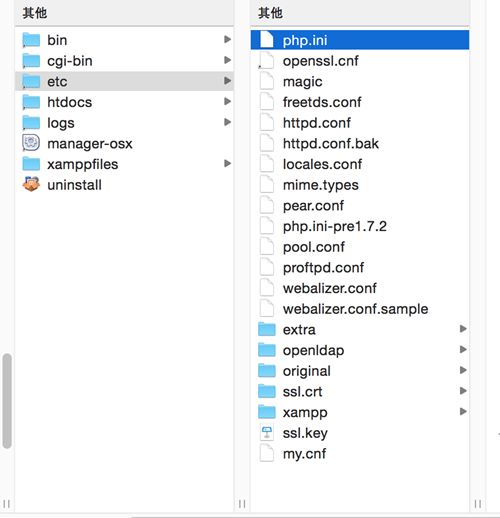Expand the openldap folder arrow
Viewport: 500px width, 518px height.
(463, 350)
